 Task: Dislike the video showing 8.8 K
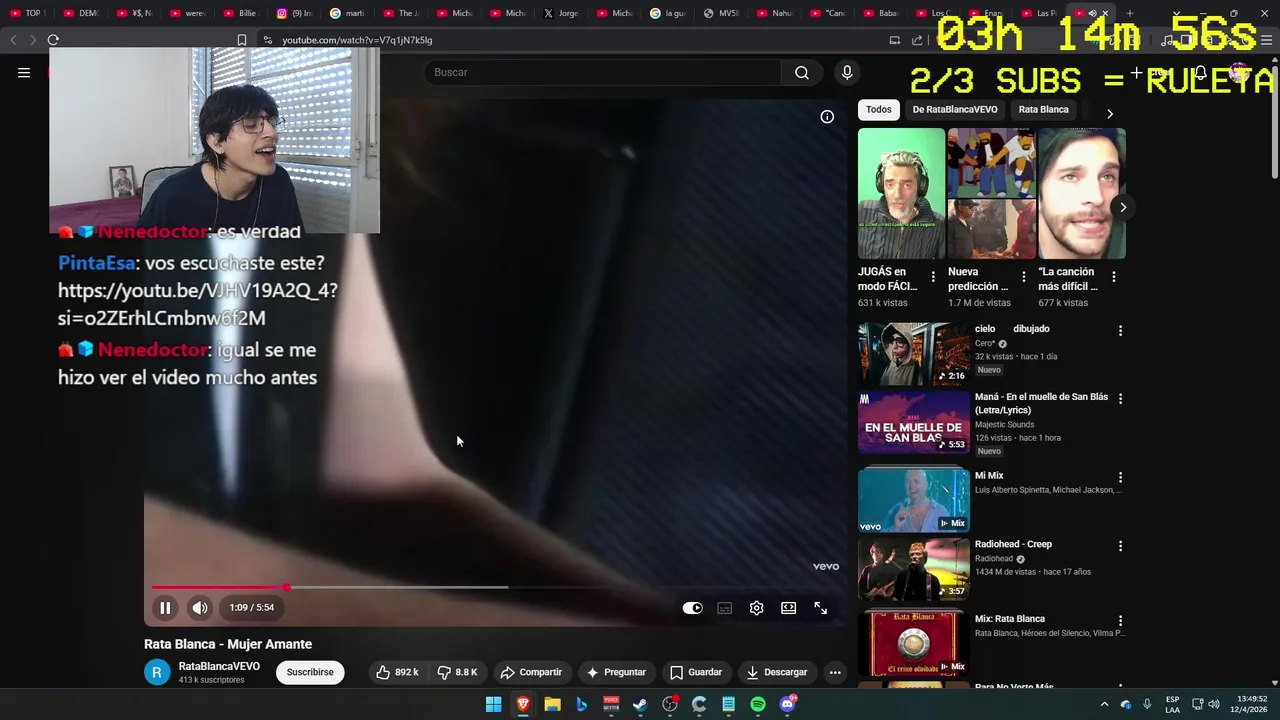coord(458,672)
